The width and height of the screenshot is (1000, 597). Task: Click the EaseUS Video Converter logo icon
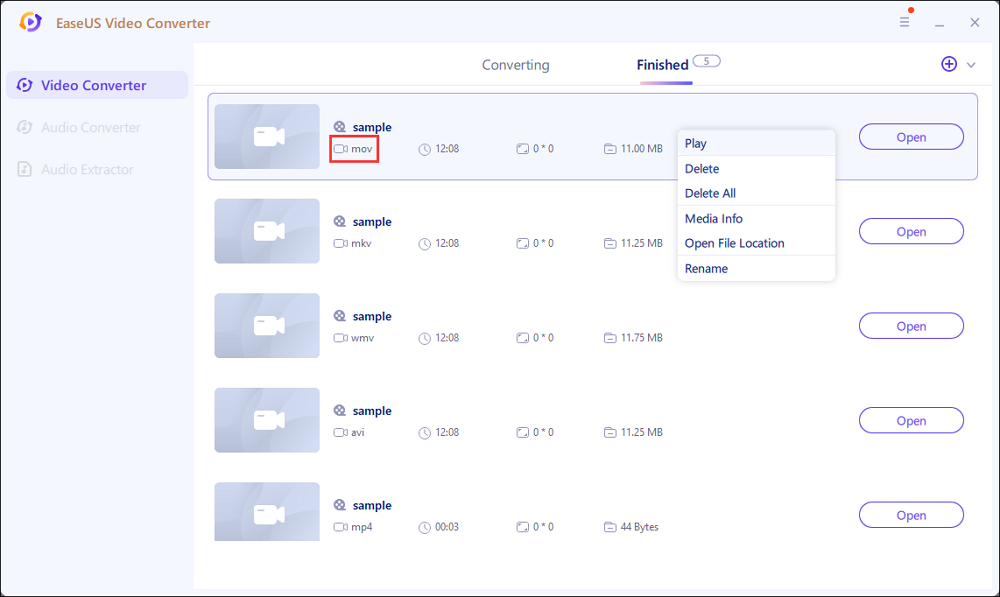pos(31,22)
